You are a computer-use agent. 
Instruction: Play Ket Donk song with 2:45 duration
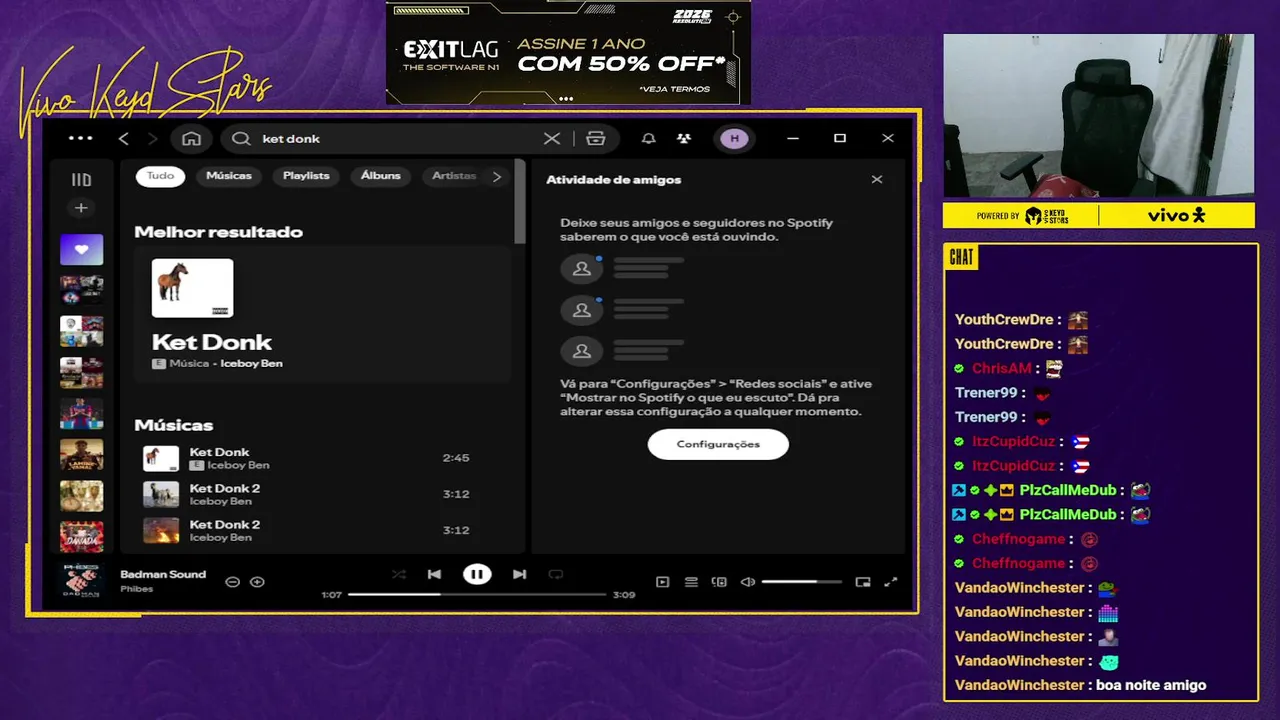pyautogui.click(x=323, y=458)
